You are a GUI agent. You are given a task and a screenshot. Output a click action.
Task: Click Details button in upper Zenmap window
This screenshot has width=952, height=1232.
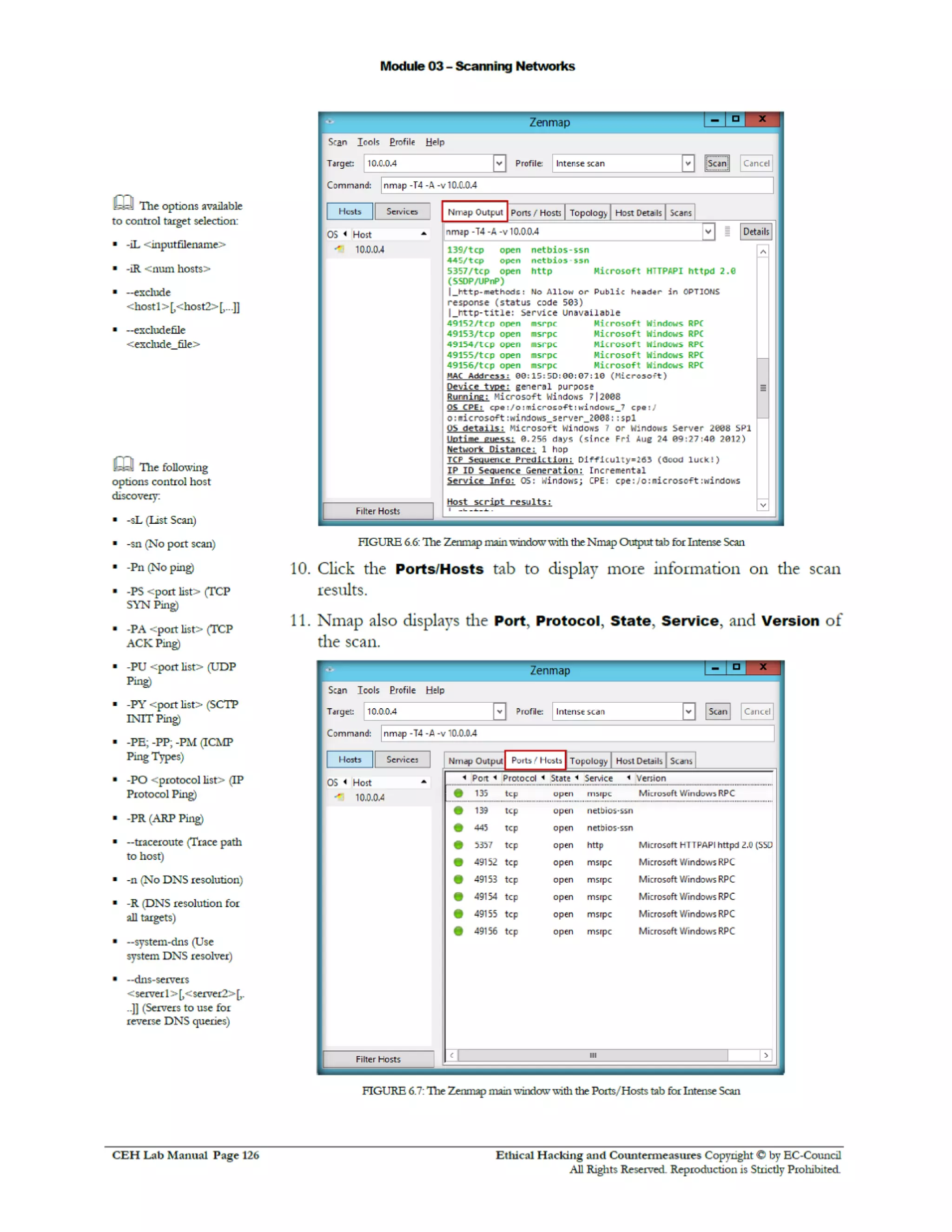coord(756,231)
